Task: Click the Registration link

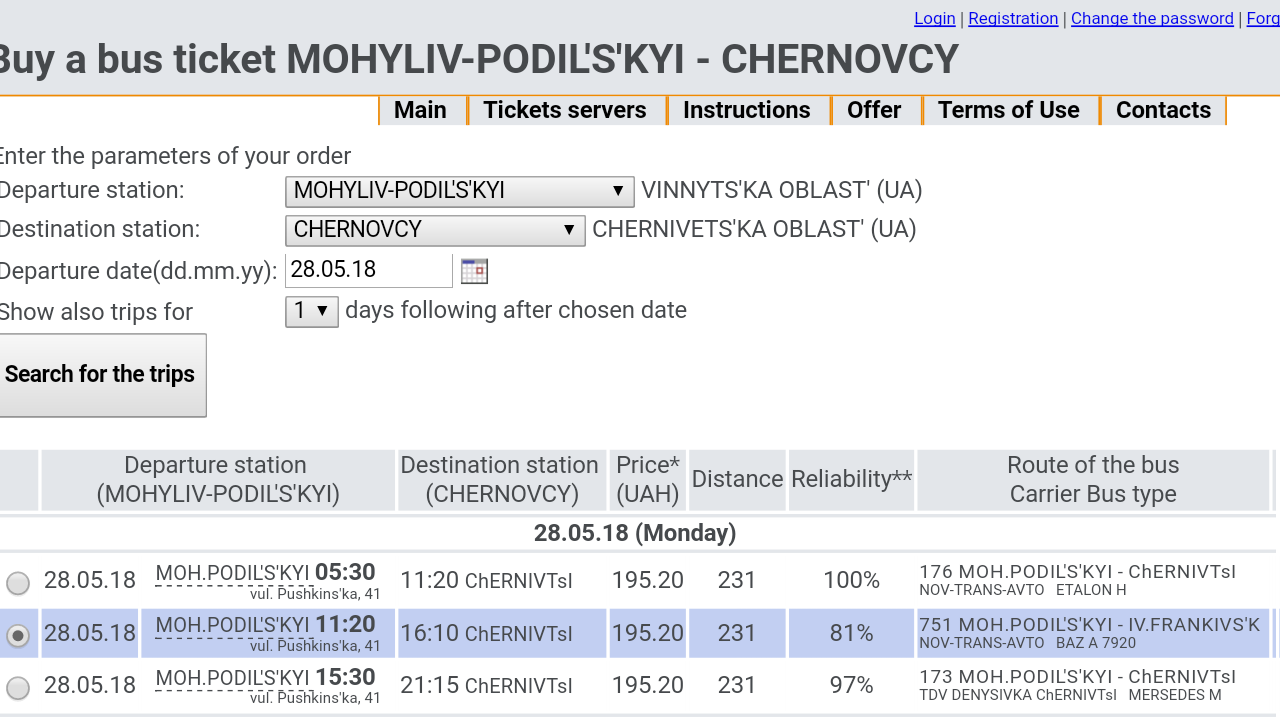Action: 1013,19
